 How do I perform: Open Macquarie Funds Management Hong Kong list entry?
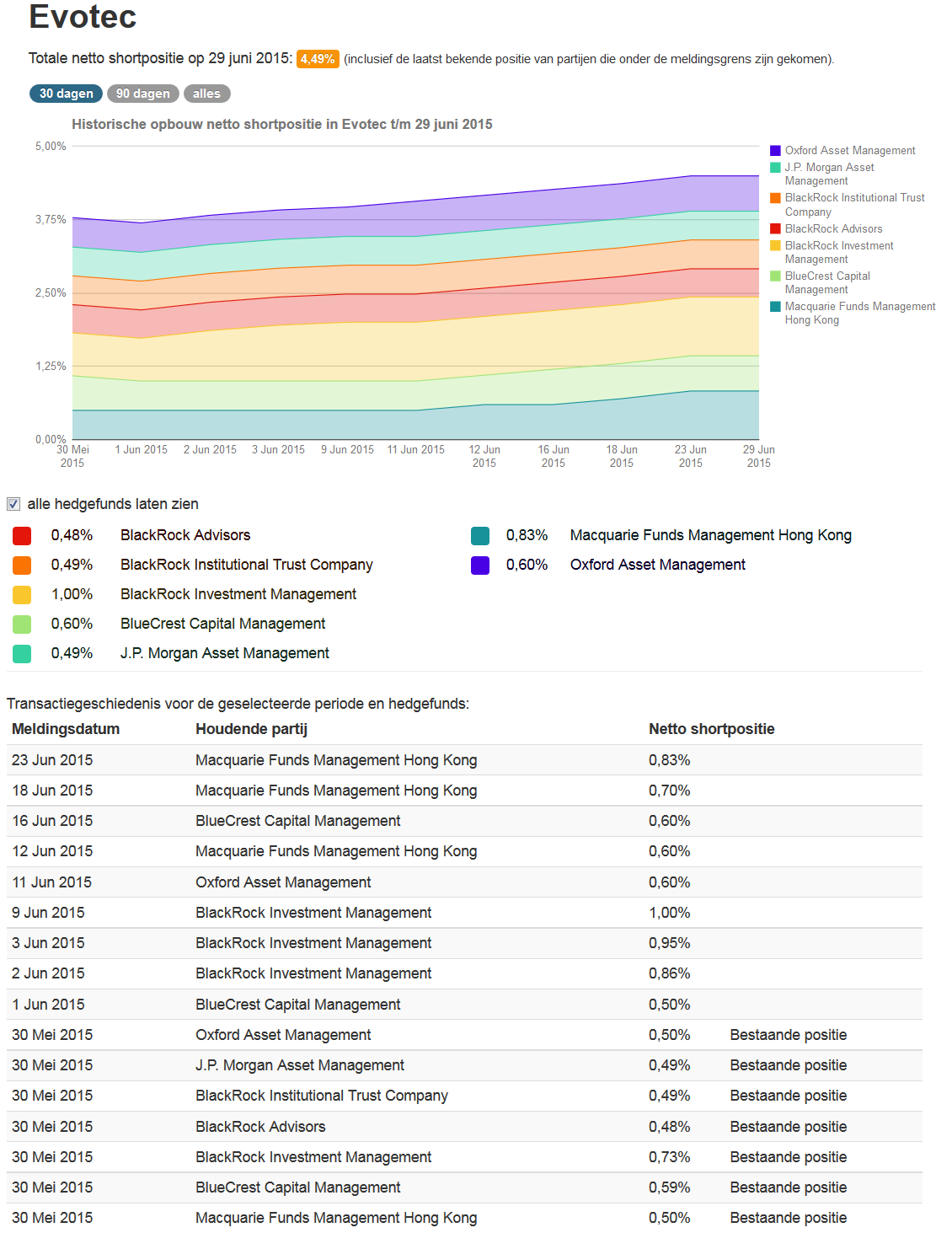click(710, 535)
